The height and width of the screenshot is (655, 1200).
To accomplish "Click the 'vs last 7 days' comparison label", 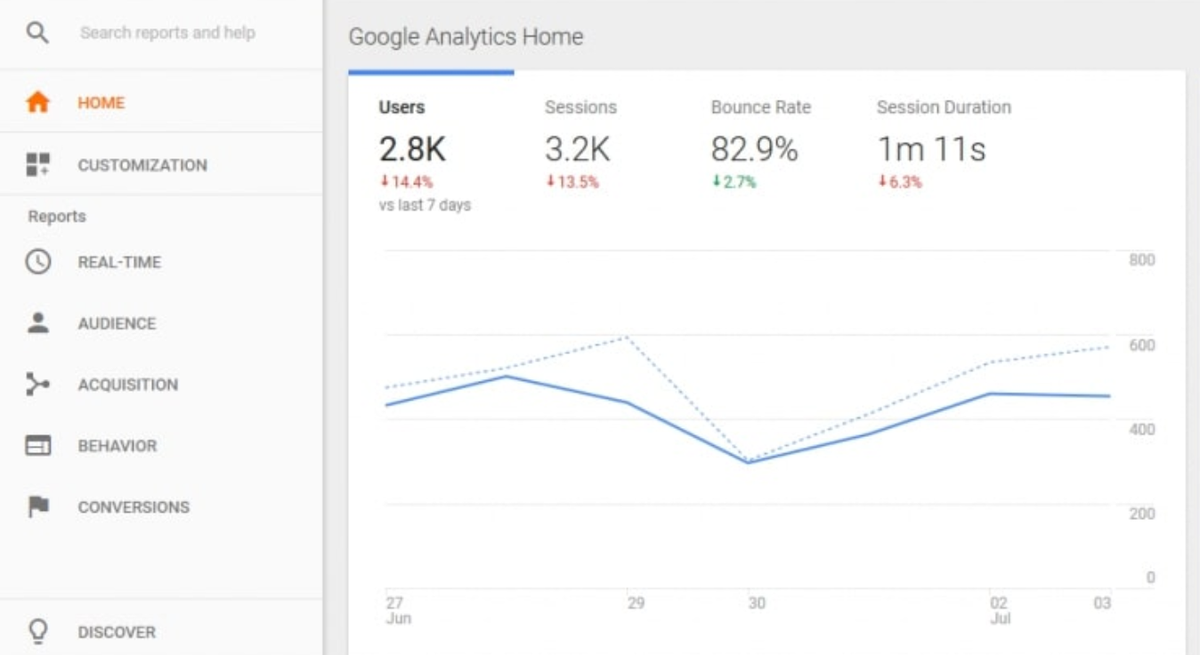I will pos(425,205).
